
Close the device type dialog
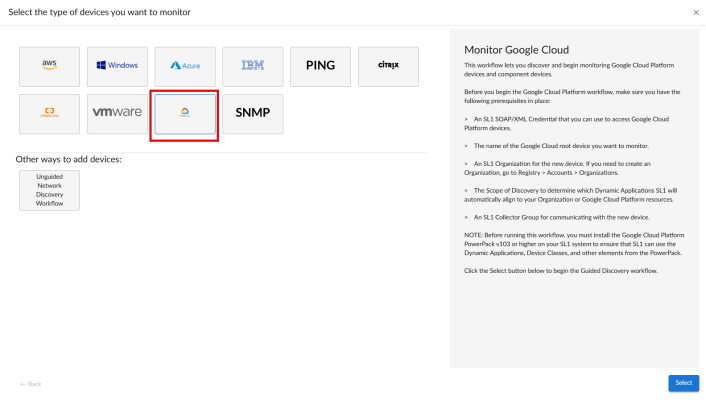[x=696, y=13]
